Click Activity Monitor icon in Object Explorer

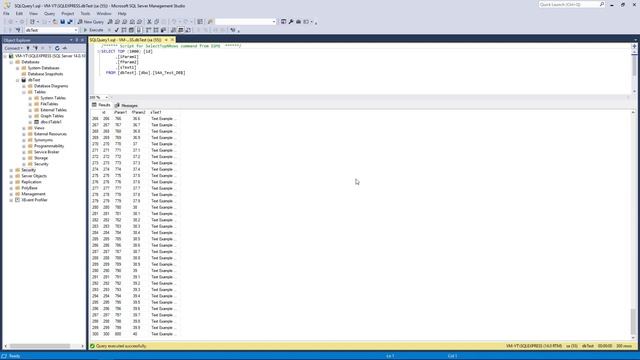[x=64, y=48]
